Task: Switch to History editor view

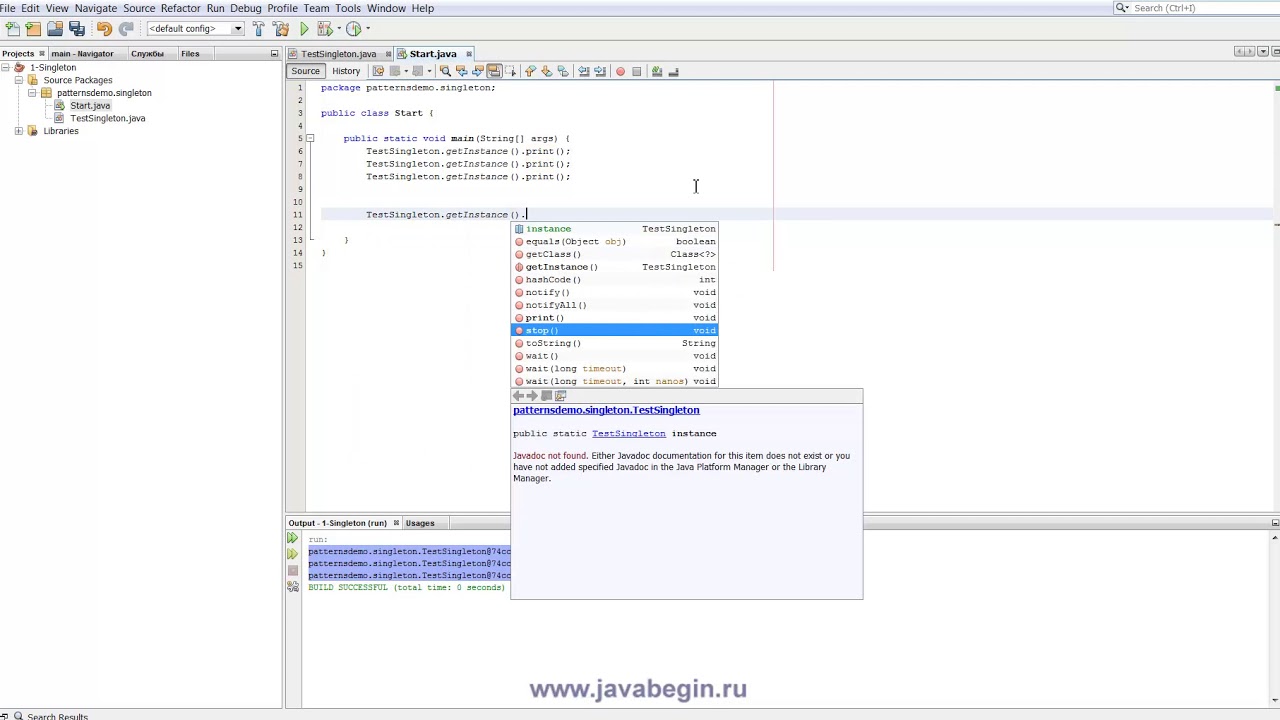Action: pos(346,71)
